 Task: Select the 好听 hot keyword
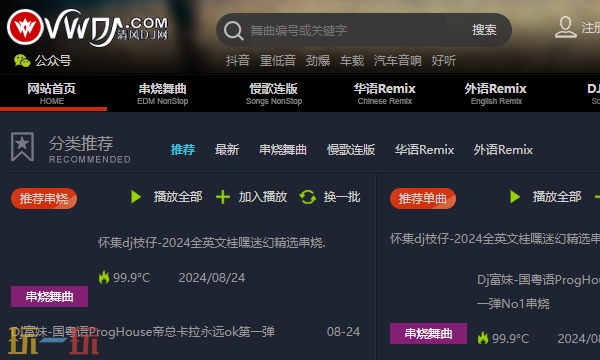(x=443, y=60)
